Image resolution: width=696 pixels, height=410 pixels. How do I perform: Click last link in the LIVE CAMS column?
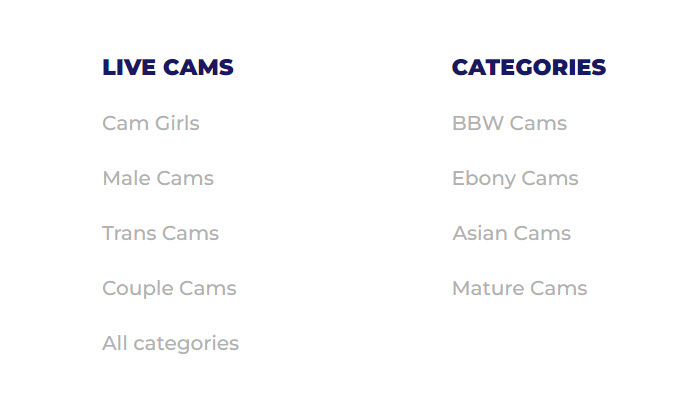click(170, 344)
